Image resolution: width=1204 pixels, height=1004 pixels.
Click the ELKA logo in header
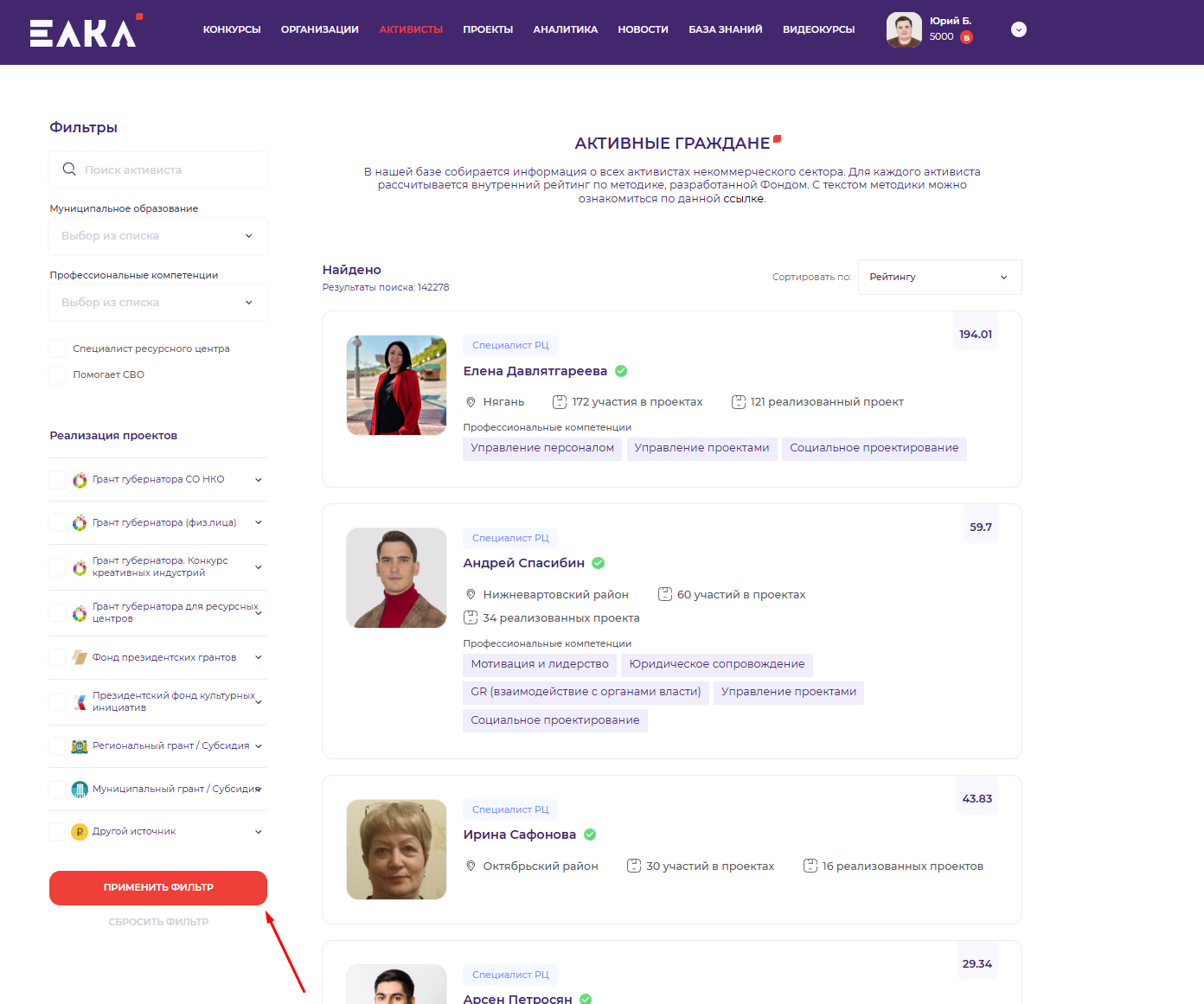click(x=85, y=31)
